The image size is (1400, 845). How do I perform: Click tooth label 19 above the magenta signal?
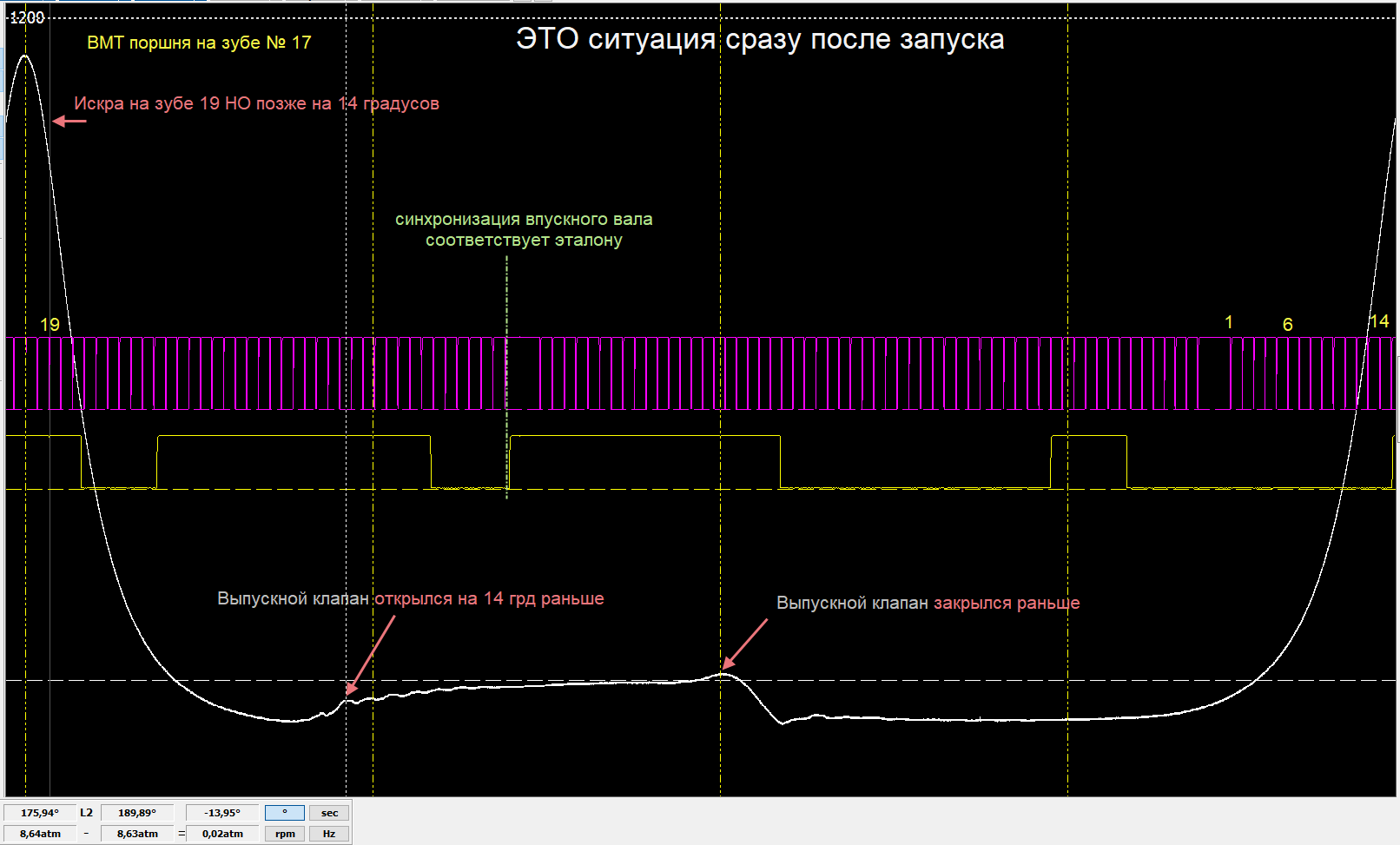pos(50,325)
